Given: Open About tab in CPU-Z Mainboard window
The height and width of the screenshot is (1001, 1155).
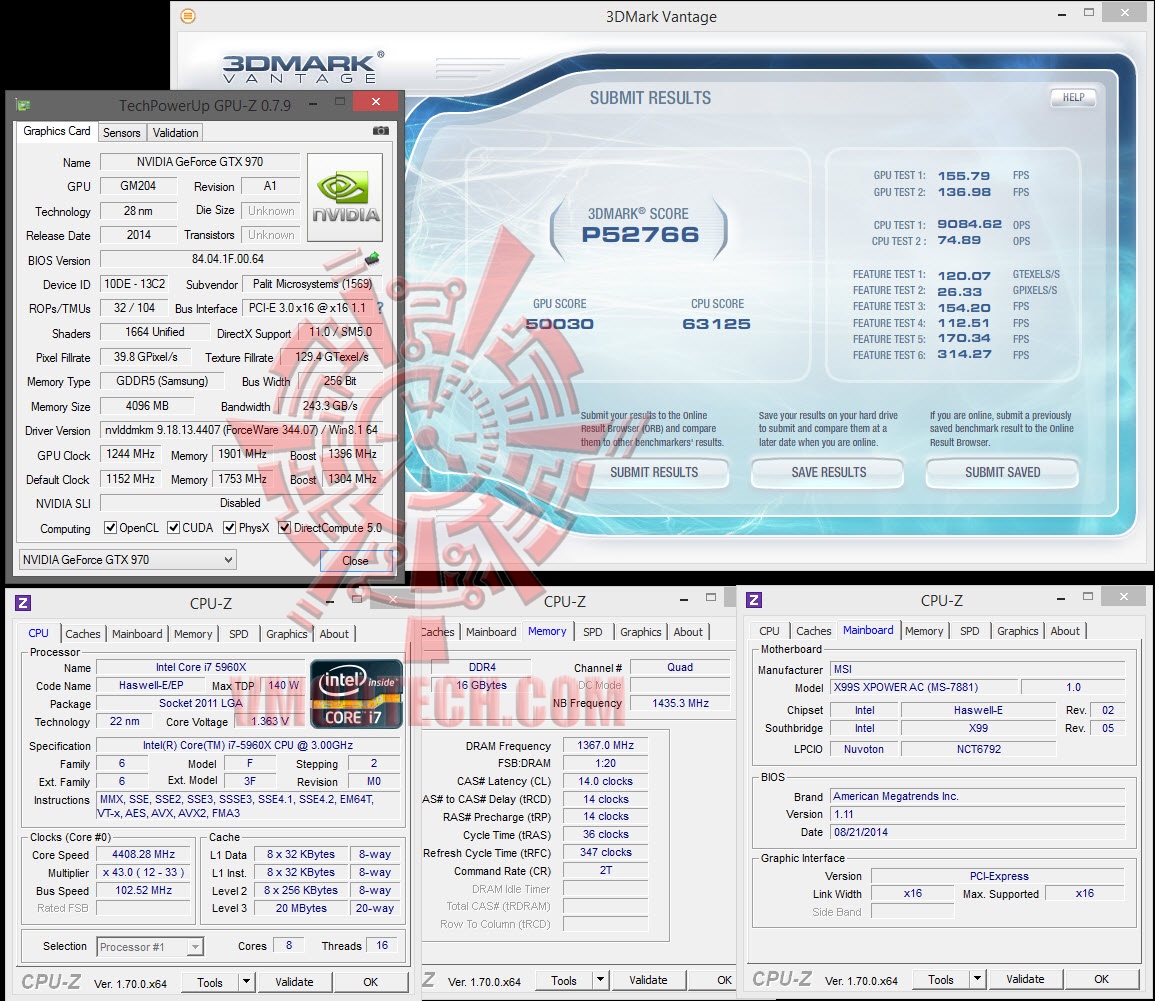Looking at the screenshot, I should 1064,631.
